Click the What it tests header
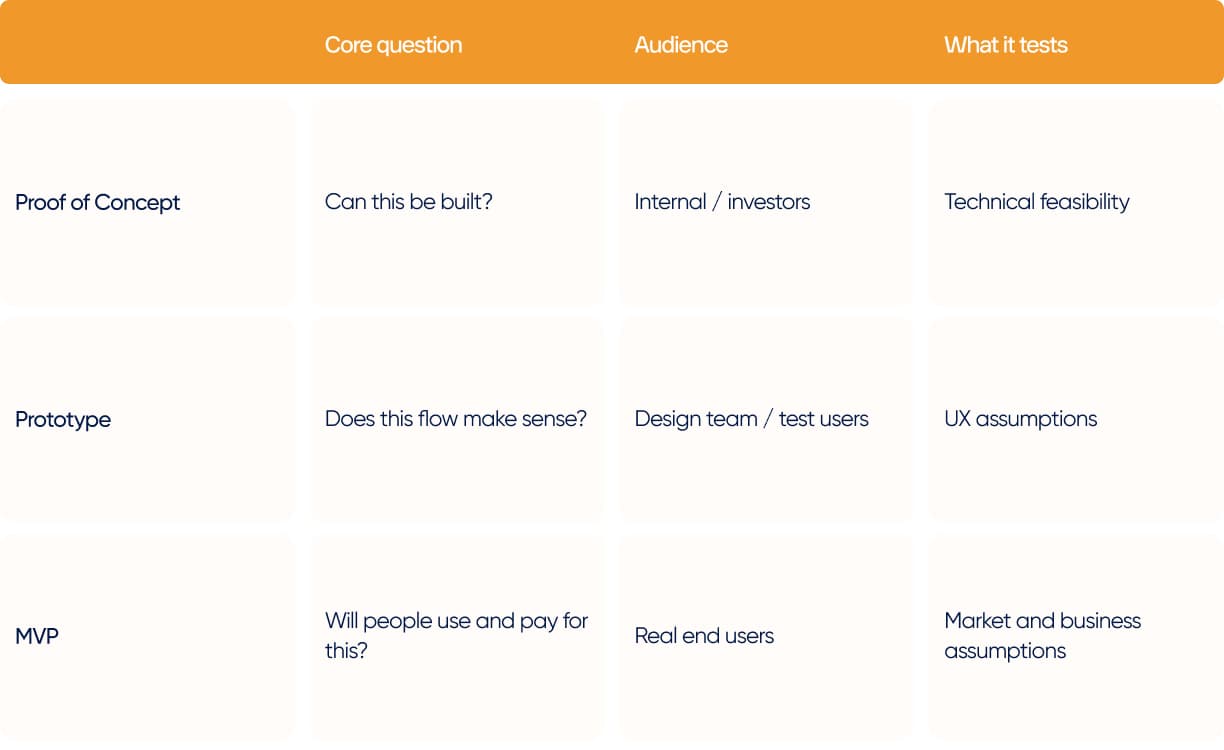Viewport: 1224px width, 750px height. click(x=1006, y=45)
